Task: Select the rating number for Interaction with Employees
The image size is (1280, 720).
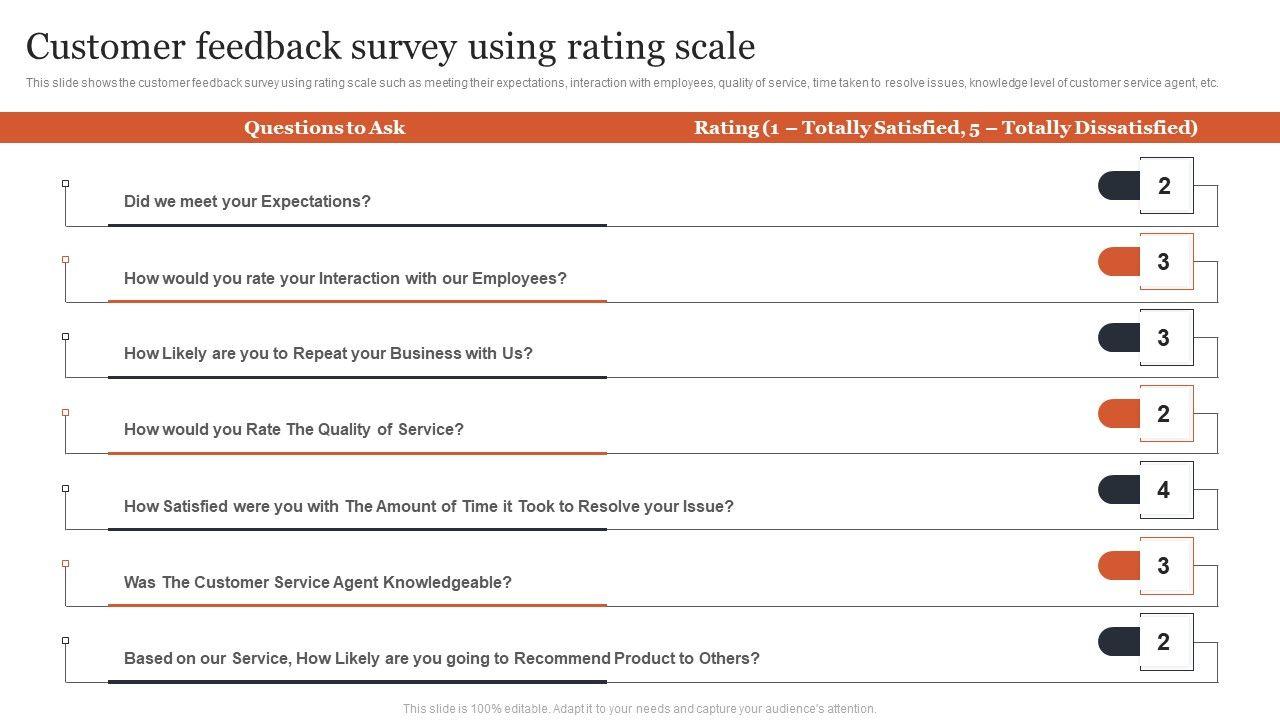Action: (1165, 262)
